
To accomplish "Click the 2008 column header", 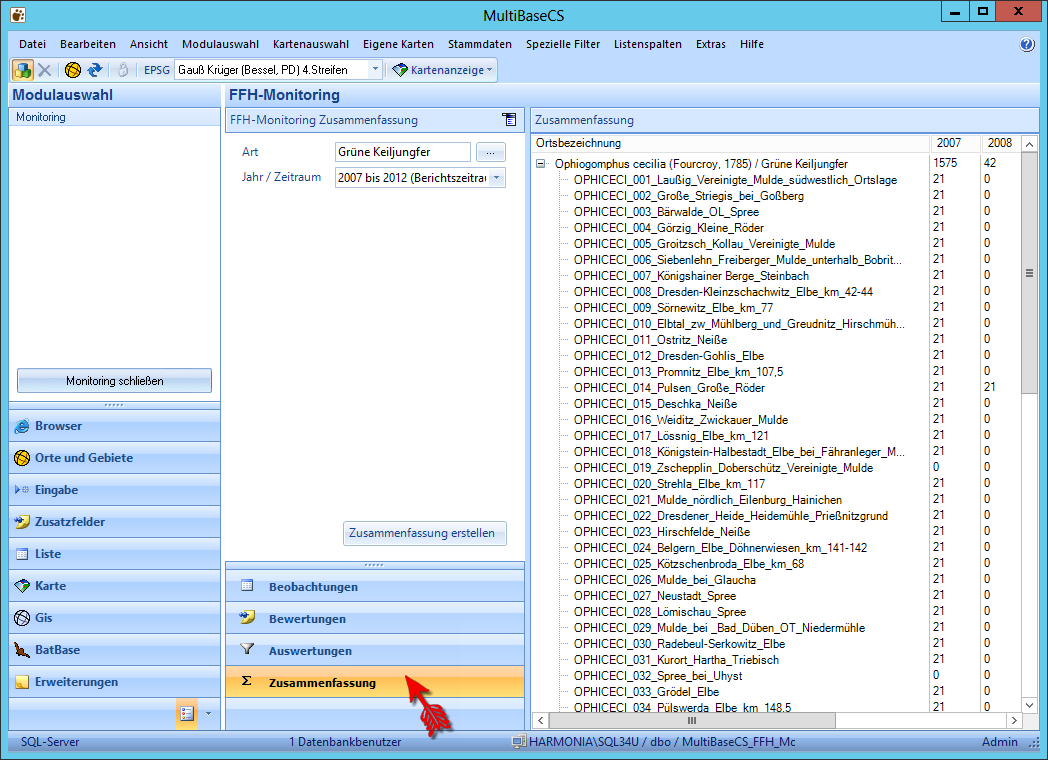I will pyautogui.click(x=1000, y=142).
